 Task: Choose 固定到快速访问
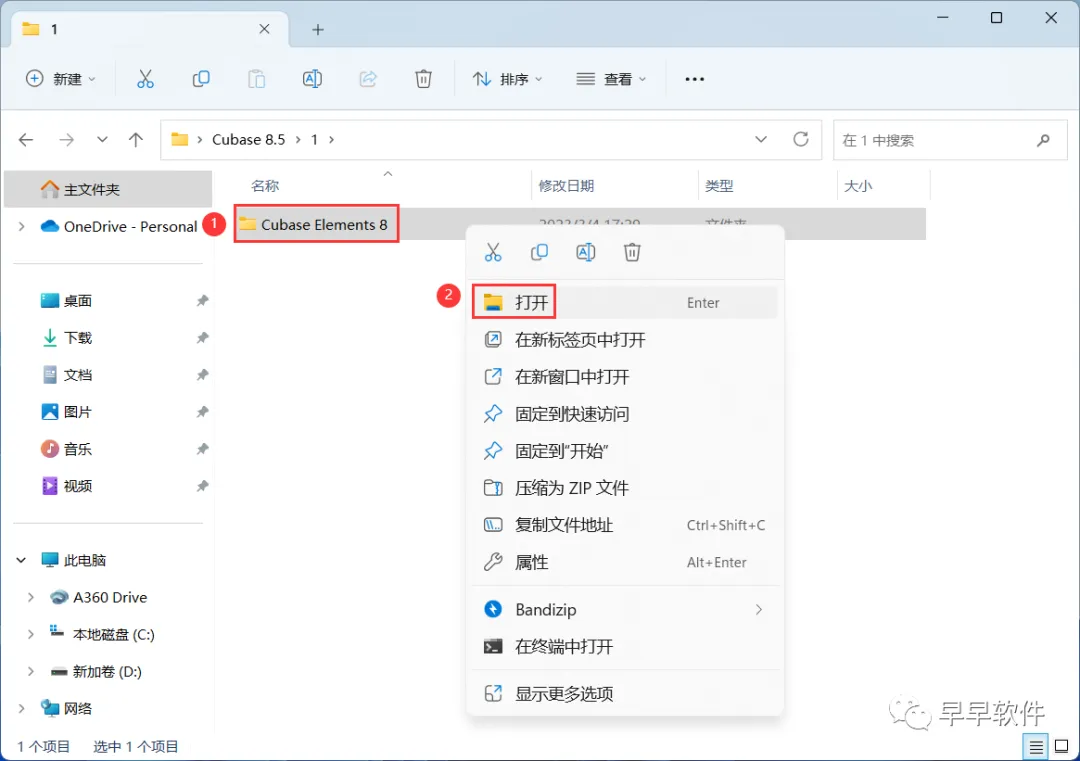tap(625, 414)
